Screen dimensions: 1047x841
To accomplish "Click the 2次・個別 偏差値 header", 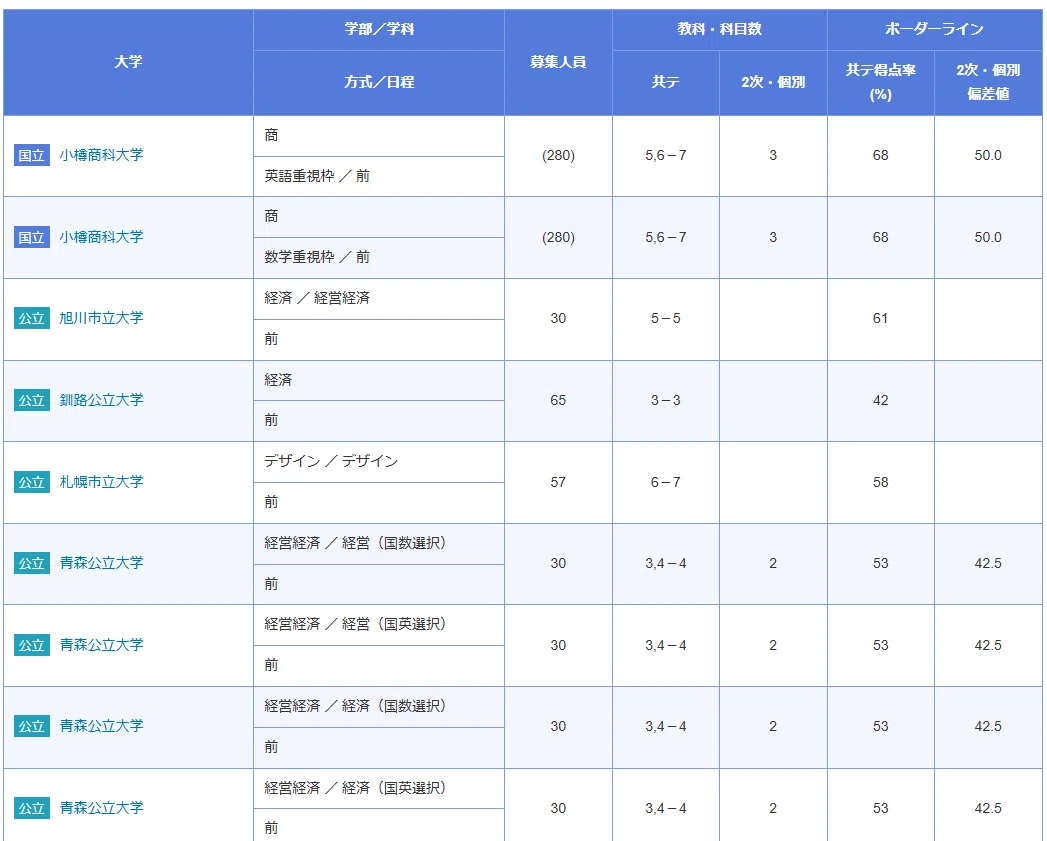I will [988, 82].
